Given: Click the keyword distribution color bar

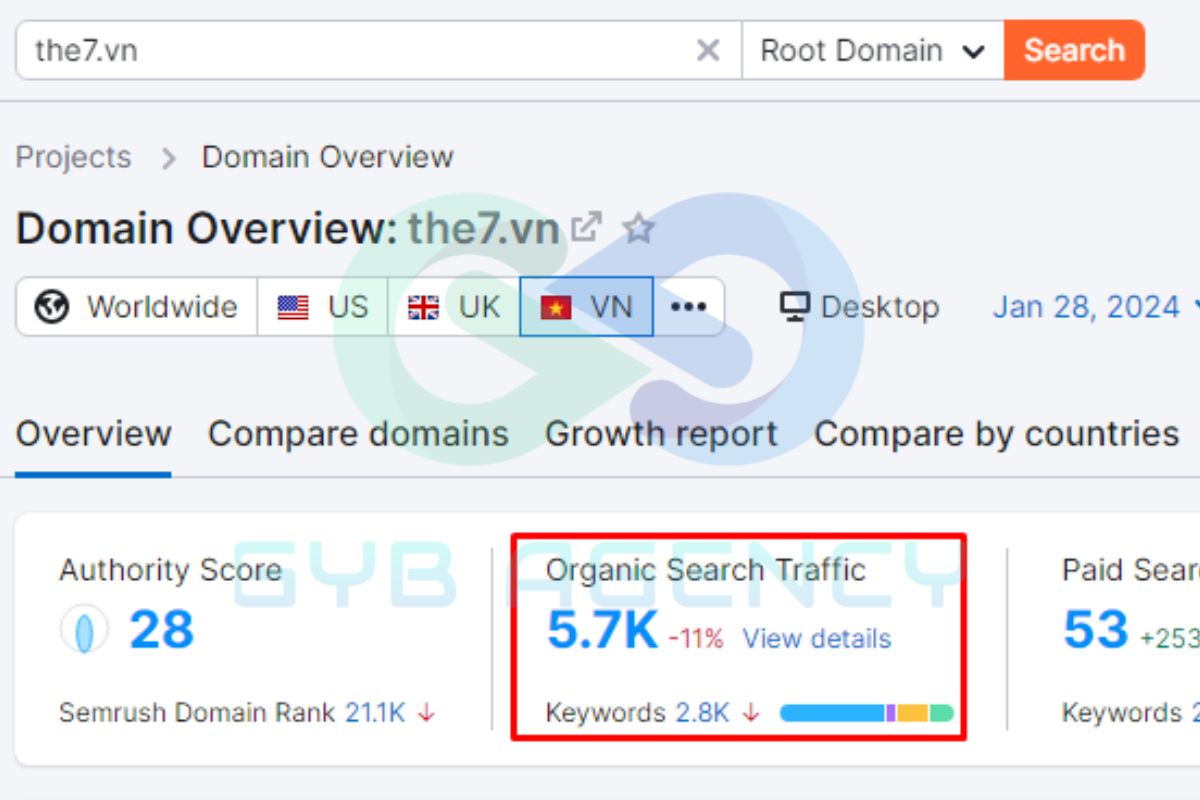Looking at the screenshot, I should pos(866,713).
